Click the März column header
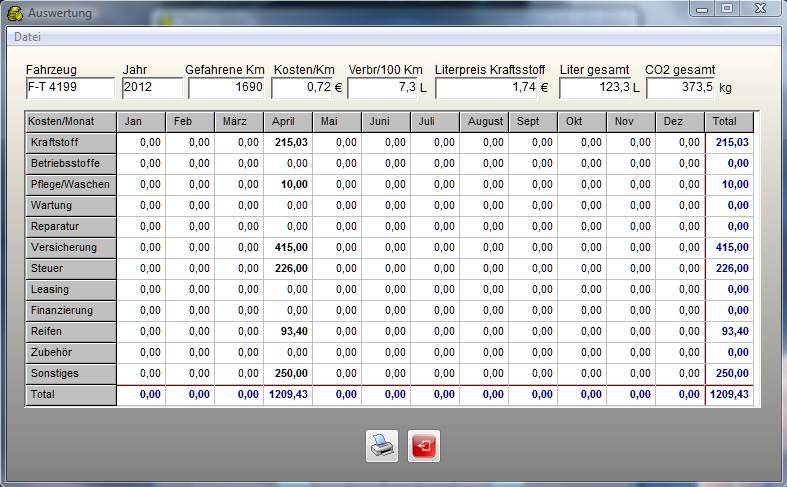Screen dimensions: 787x487 pyautogui.click(x=239, y=122)
